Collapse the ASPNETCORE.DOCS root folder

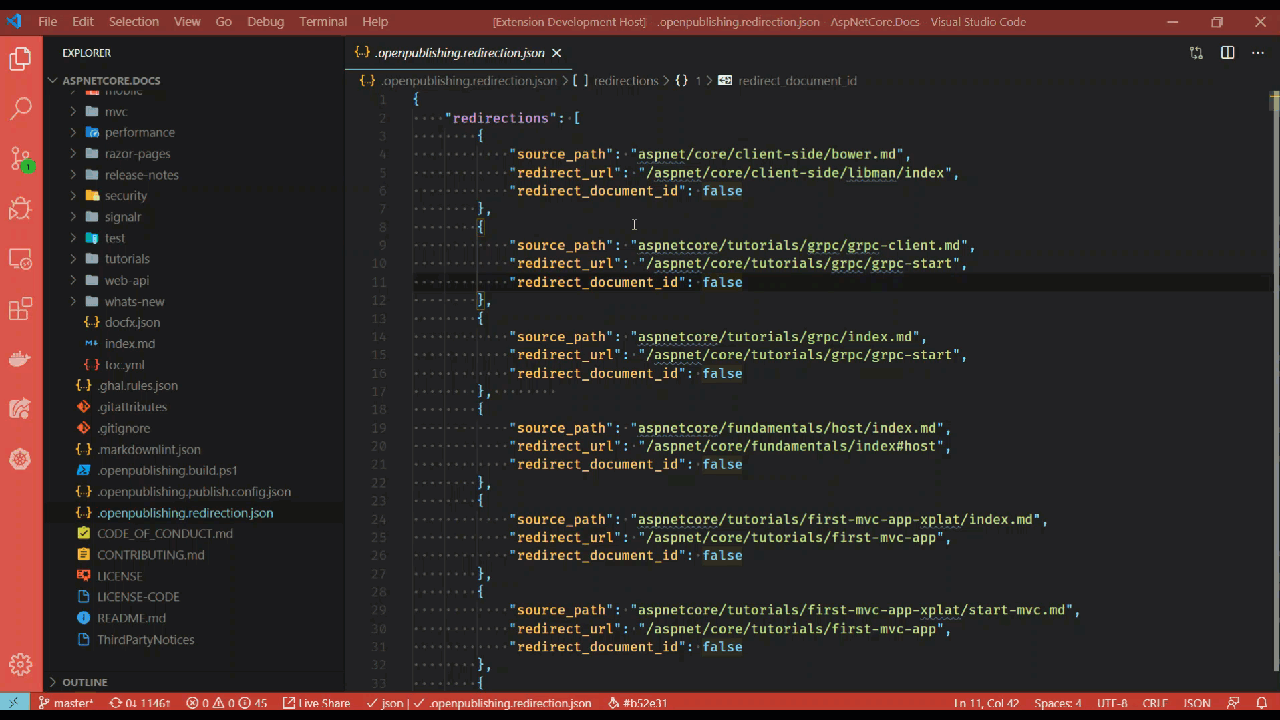coord(110,81)
